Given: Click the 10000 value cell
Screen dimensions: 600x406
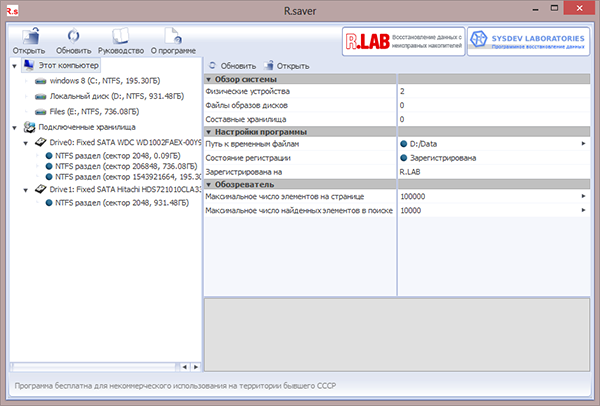Looking at the screenshot, I should tap(493, 210).
